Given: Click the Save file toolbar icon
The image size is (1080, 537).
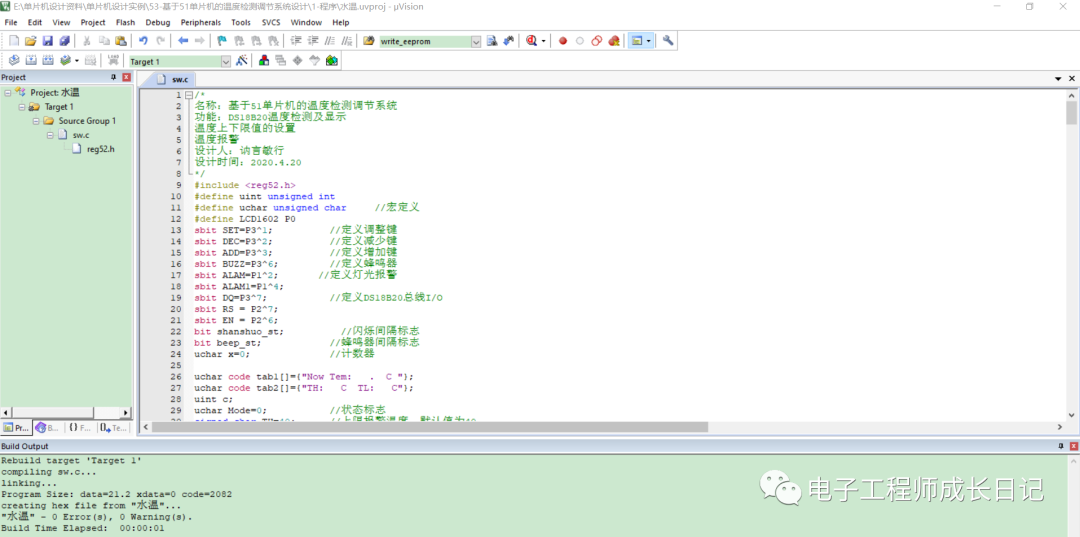Looking at the screenshot, I should coord(47,41).
